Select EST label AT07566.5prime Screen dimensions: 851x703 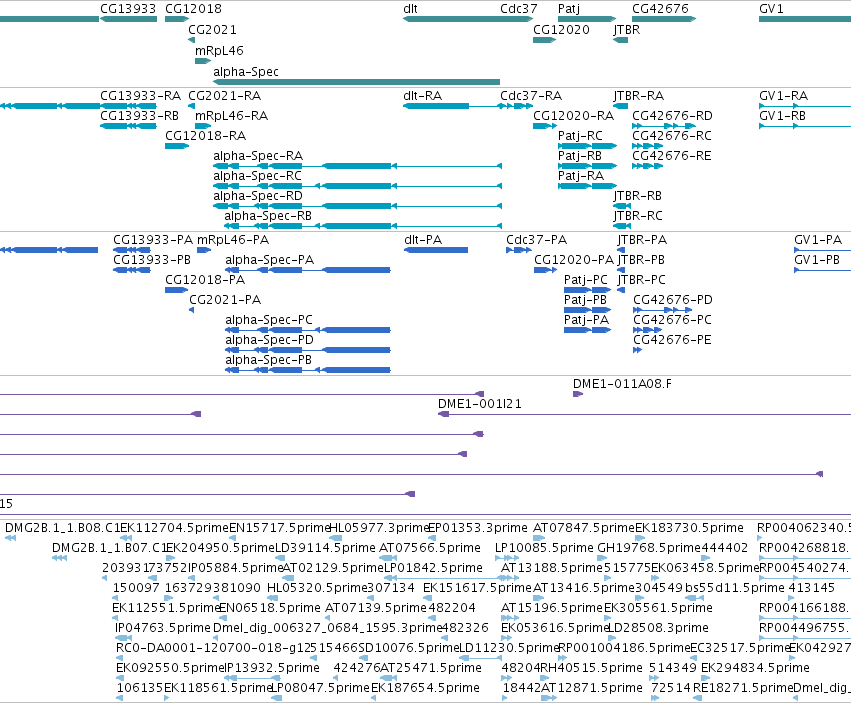pos(430,548)
